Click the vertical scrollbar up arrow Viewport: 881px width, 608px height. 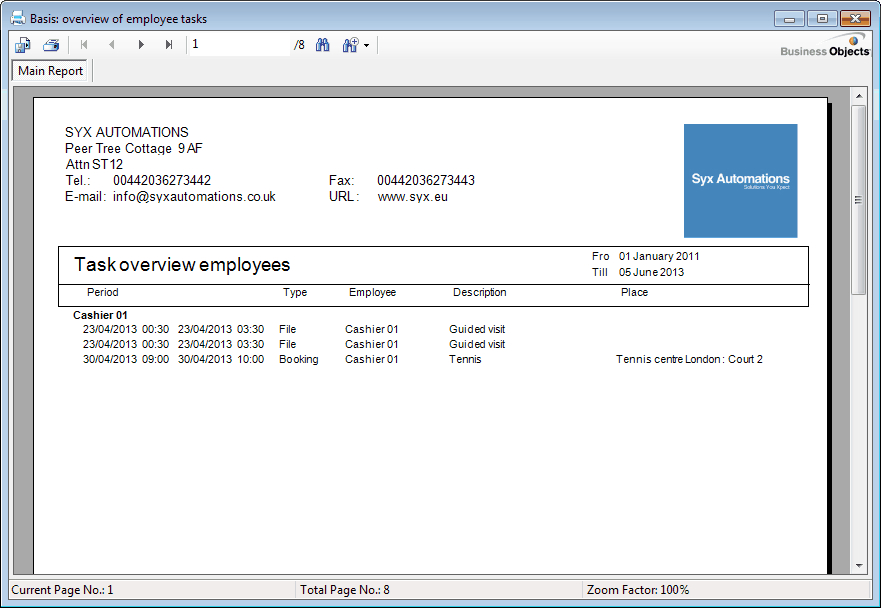pos(858,96)
